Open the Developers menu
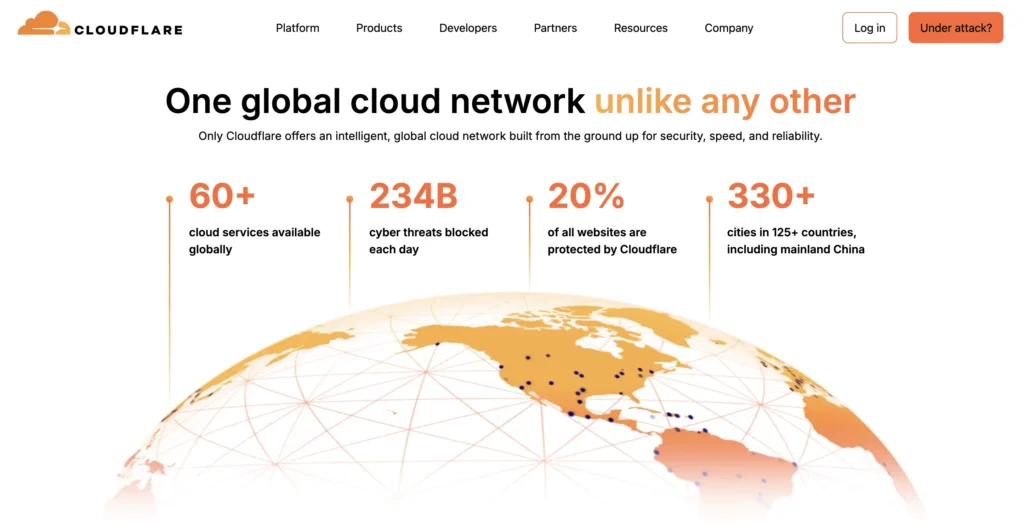The width and height of the screenshot is (1024, 530). point(468,28)
